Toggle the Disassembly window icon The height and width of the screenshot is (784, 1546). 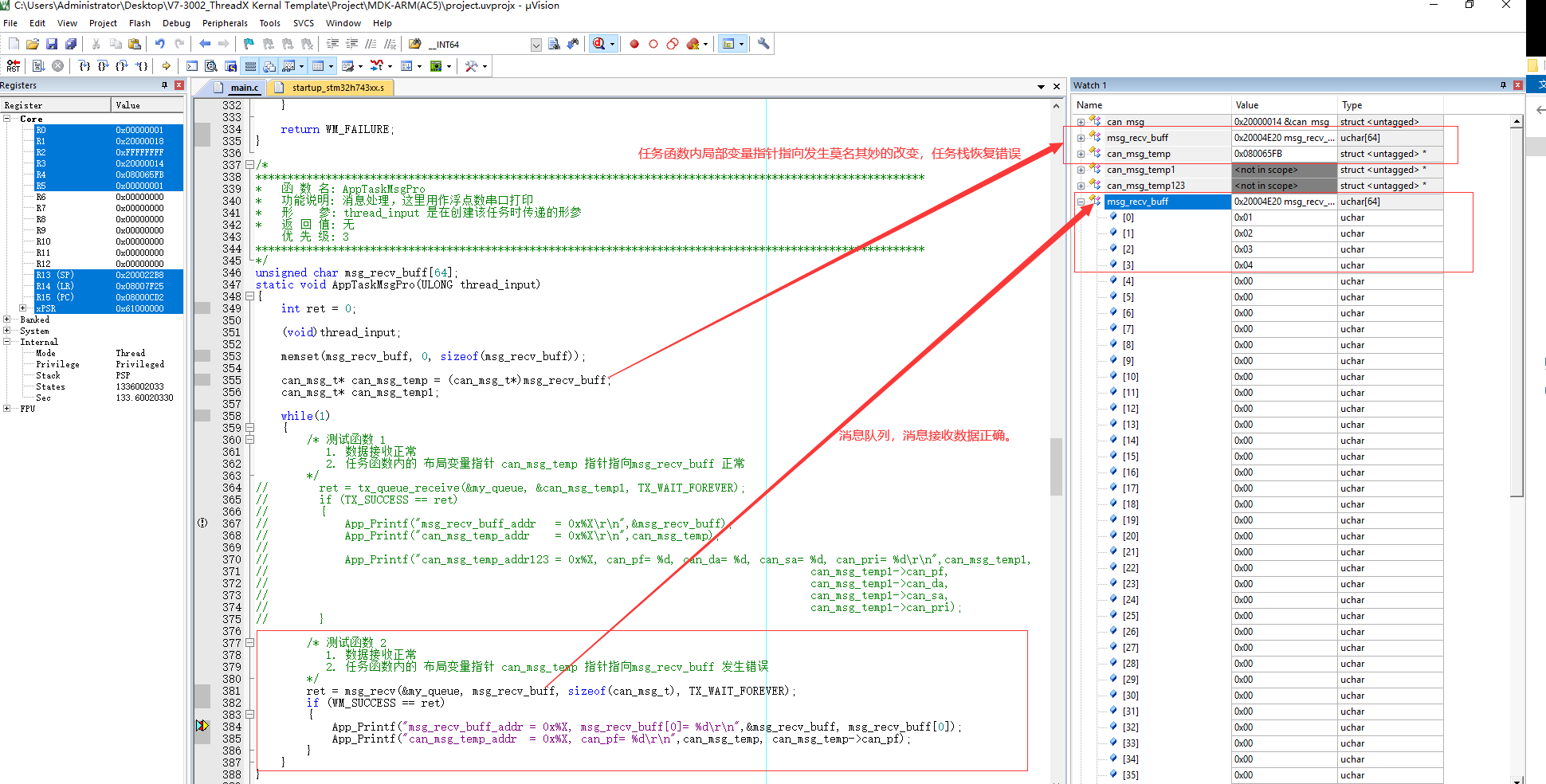(x=211, y=66)
